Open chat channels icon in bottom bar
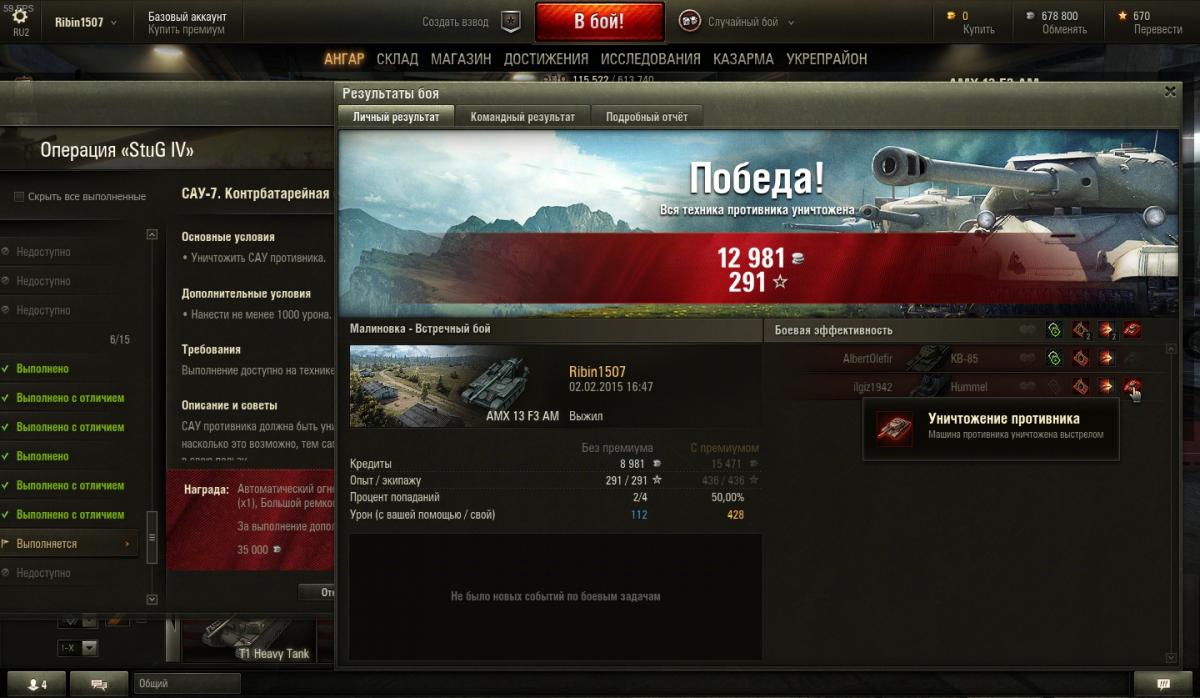The image size is (1200, 698). 100,685
